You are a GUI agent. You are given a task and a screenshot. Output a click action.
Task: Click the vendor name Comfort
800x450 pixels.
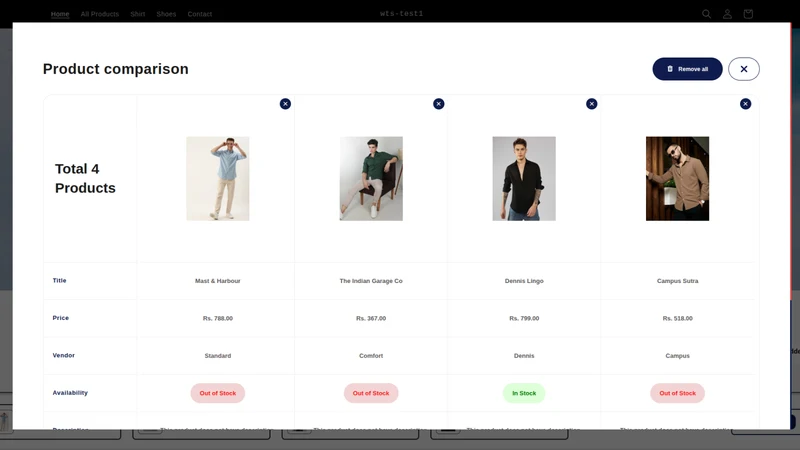[371, 356]
